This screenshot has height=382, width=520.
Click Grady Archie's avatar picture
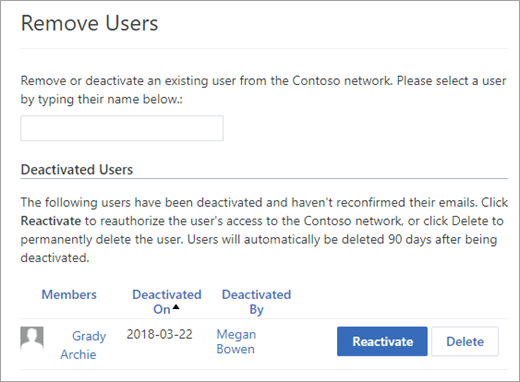click(32, 338)
